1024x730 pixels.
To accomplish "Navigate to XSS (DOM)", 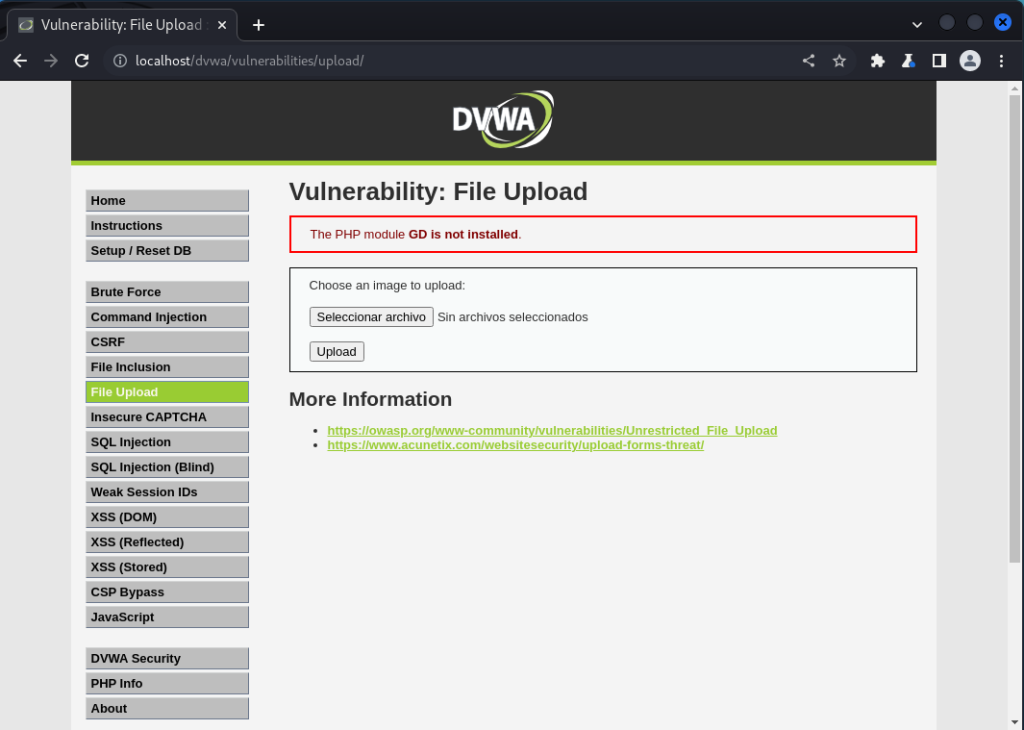I will [x=167, y=517].
